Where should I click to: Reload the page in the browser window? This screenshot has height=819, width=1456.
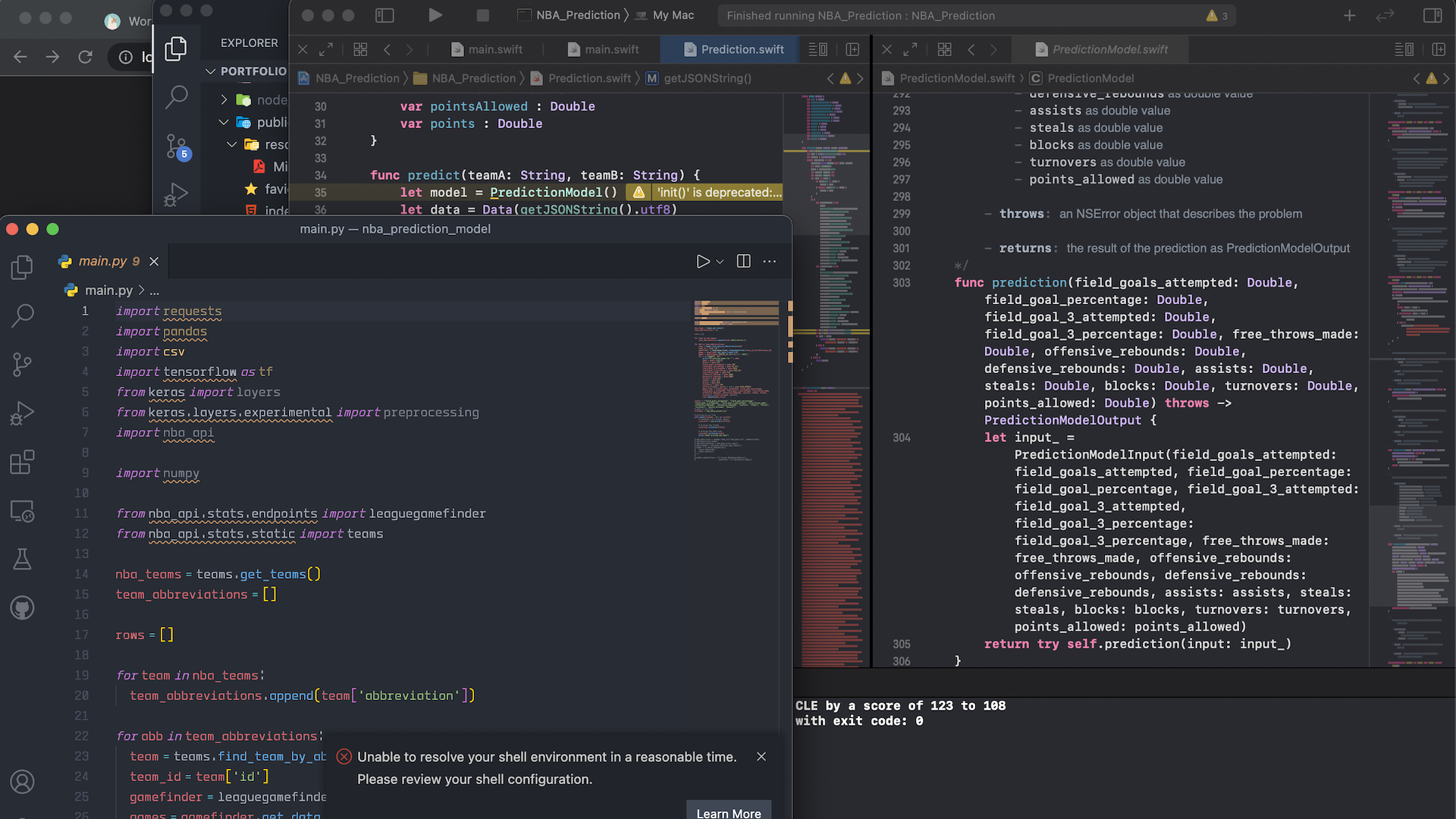86,57
